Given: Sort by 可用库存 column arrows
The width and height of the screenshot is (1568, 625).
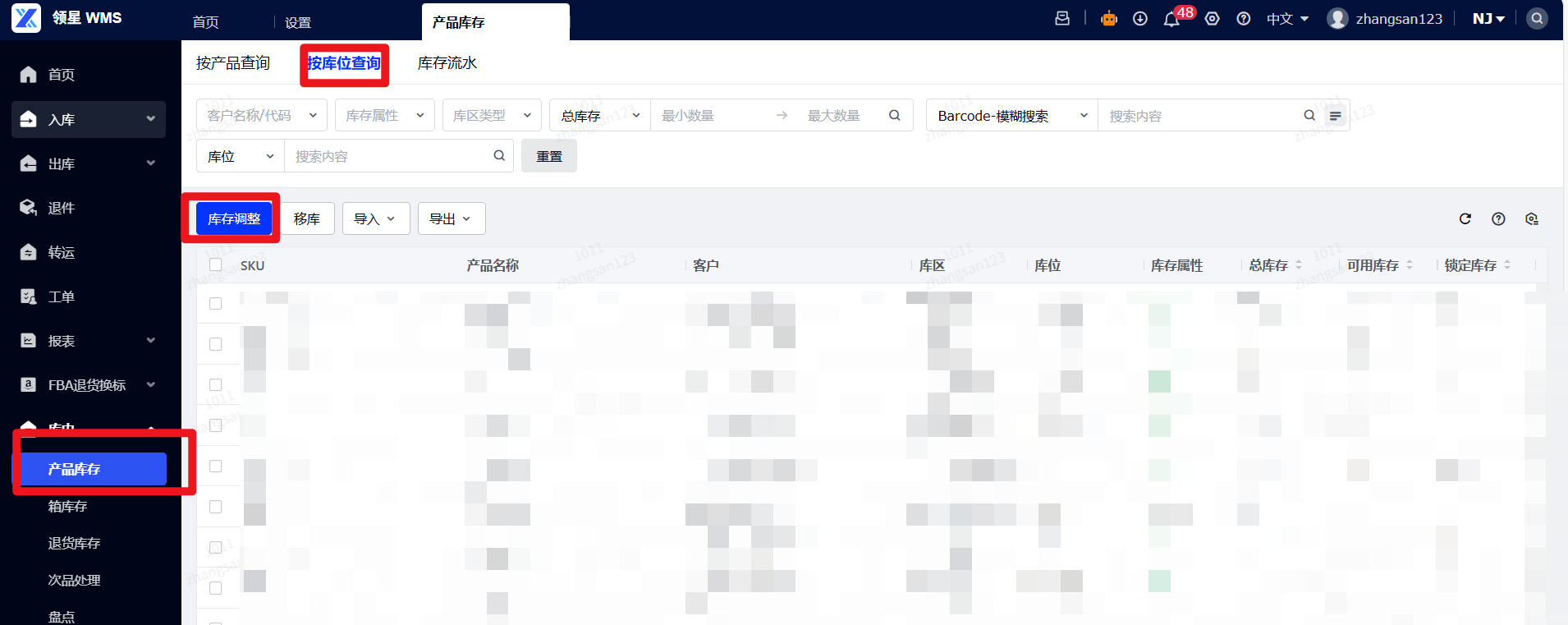Looking at the screenshot, I should 1410,264.
